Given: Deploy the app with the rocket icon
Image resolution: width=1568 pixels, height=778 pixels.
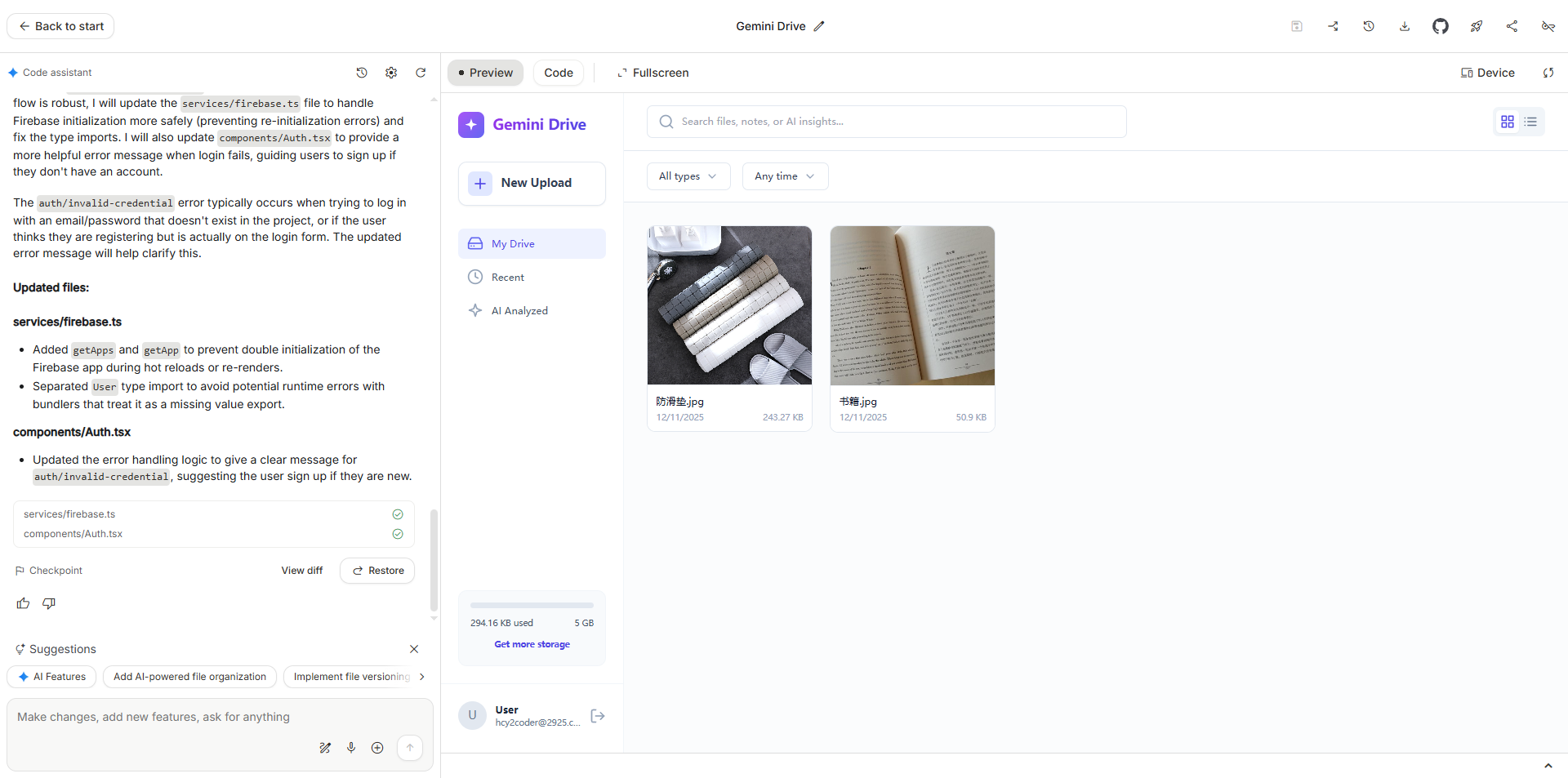Looking at the screenshot, I should pos(1477,26).
